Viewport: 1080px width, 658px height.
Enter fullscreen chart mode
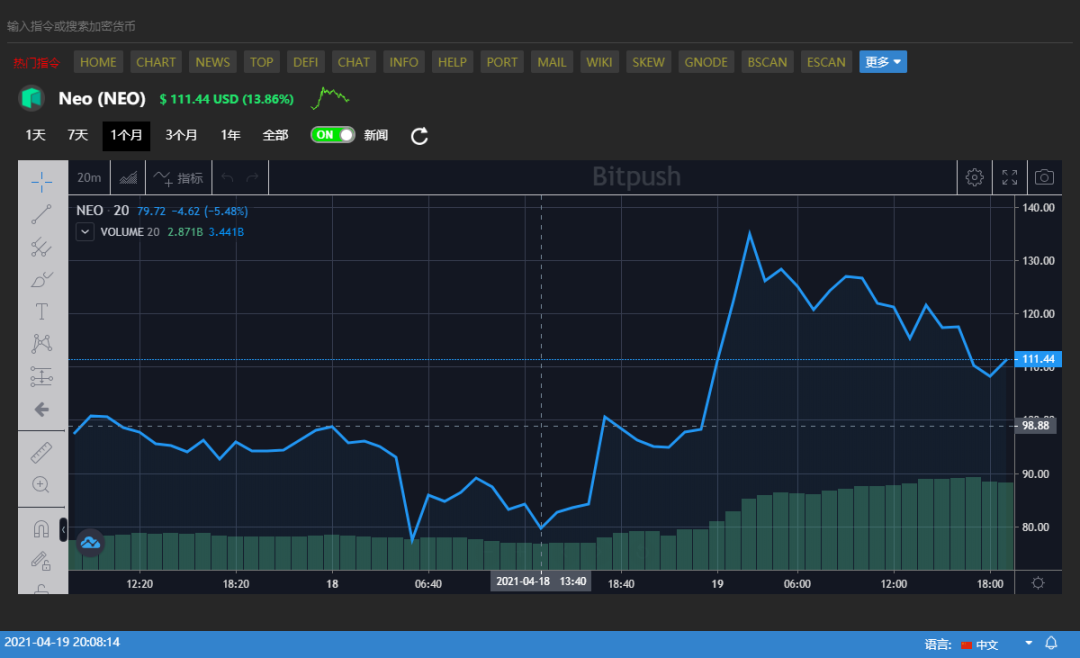coord(1010,177)
